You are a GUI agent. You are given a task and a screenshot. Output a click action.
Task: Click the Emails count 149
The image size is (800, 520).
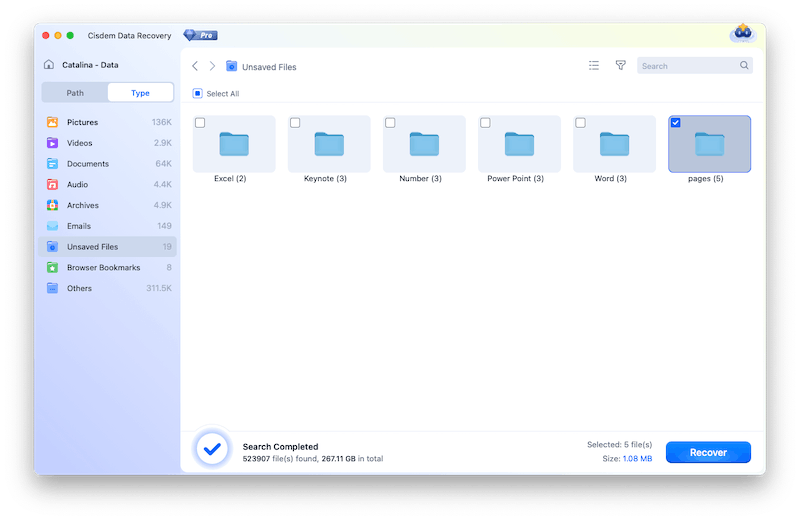(164, 226)
